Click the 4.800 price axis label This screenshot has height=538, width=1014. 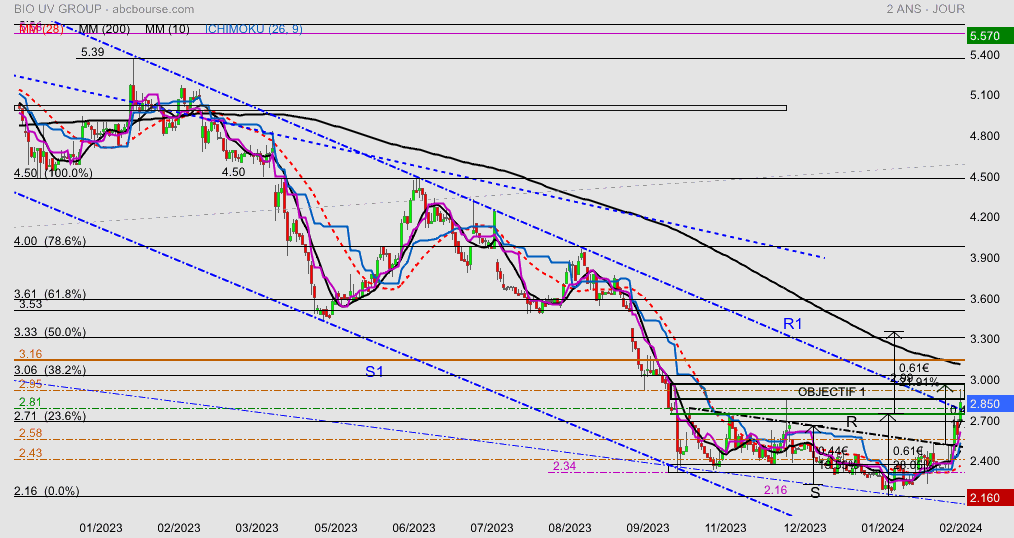(x=984, y=136)
